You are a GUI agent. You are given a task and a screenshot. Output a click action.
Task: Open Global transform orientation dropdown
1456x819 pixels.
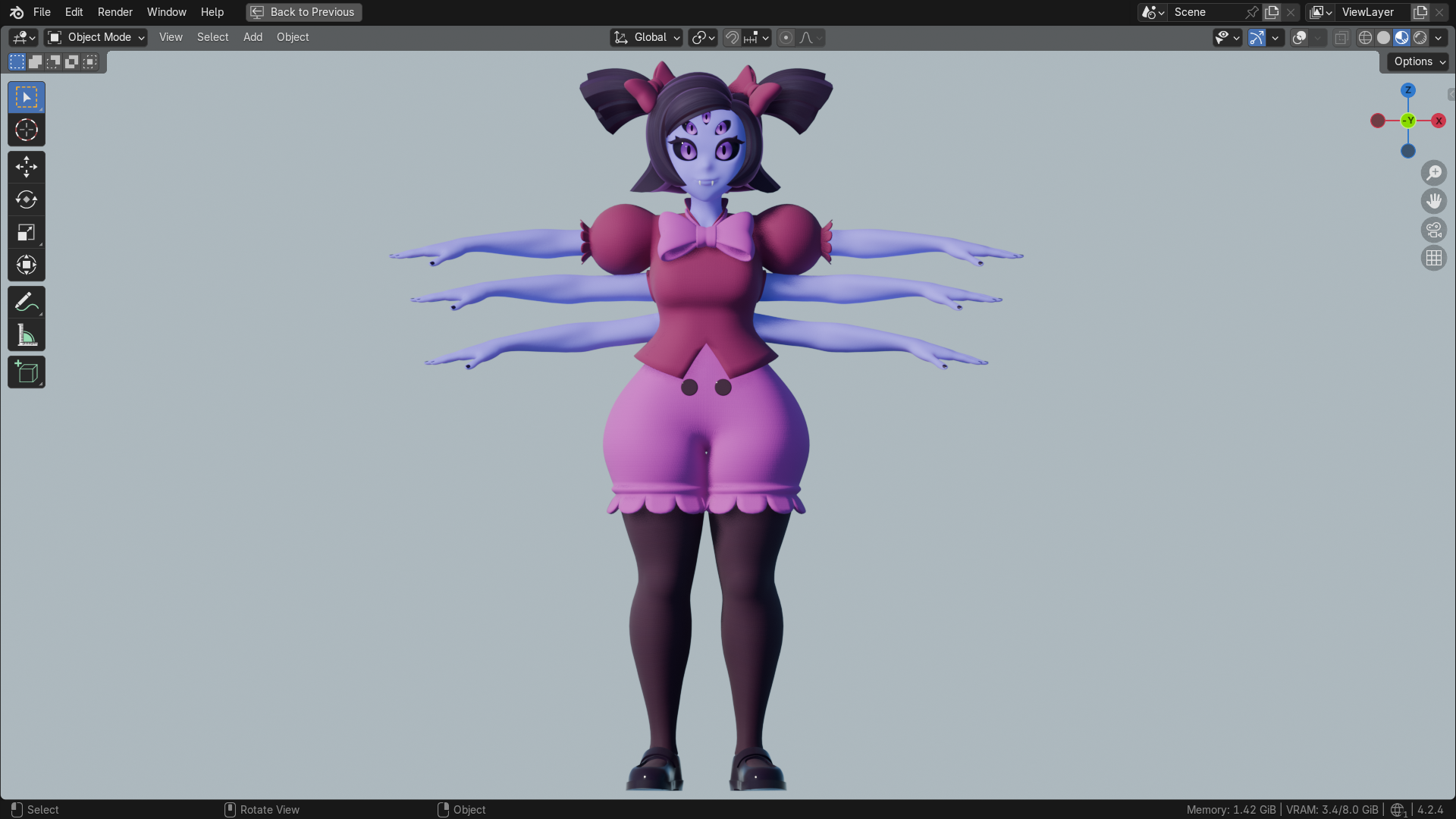[648, 37]
